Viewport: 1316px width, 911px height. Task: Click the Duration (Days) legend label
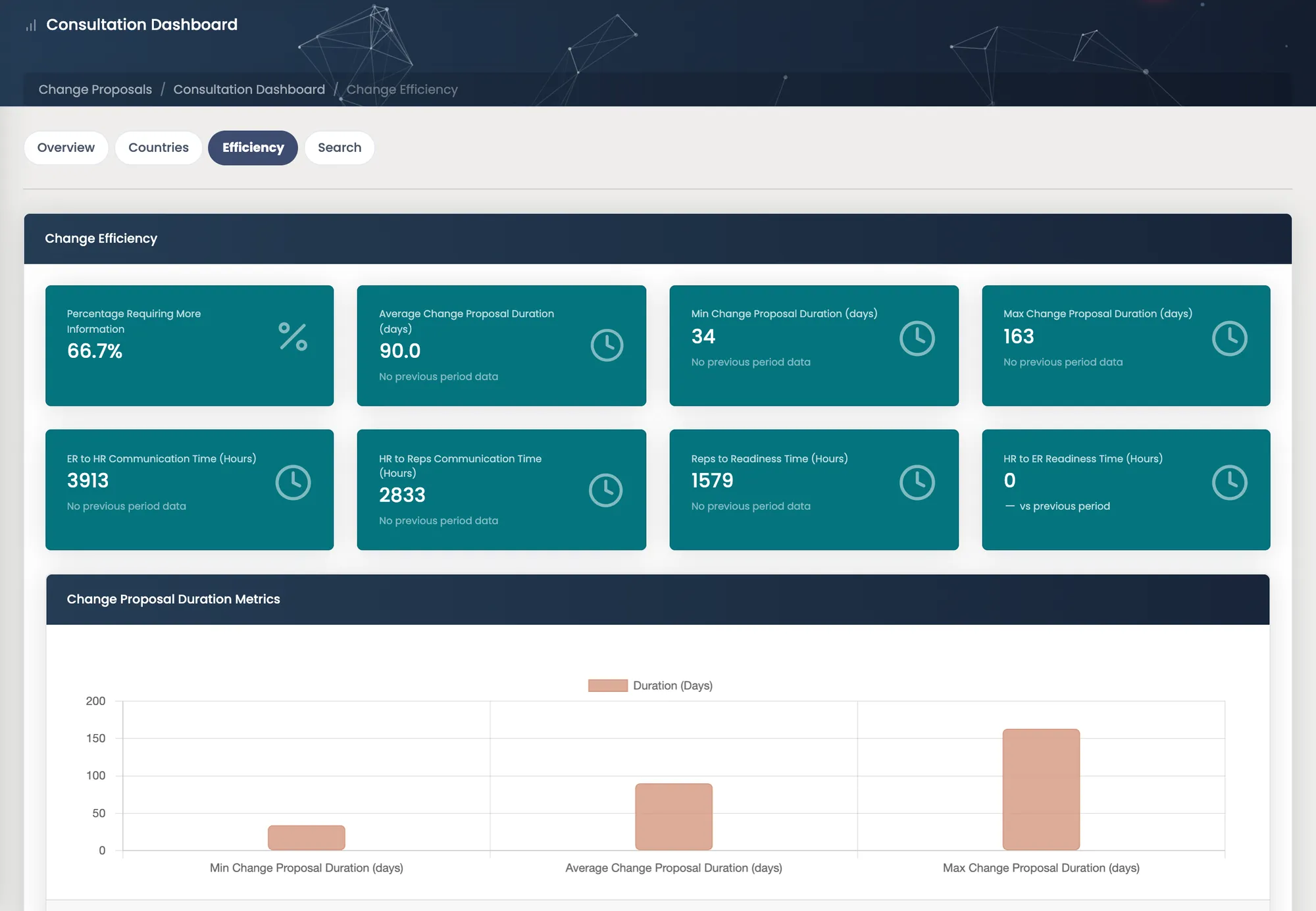click(x=672, y=685)
